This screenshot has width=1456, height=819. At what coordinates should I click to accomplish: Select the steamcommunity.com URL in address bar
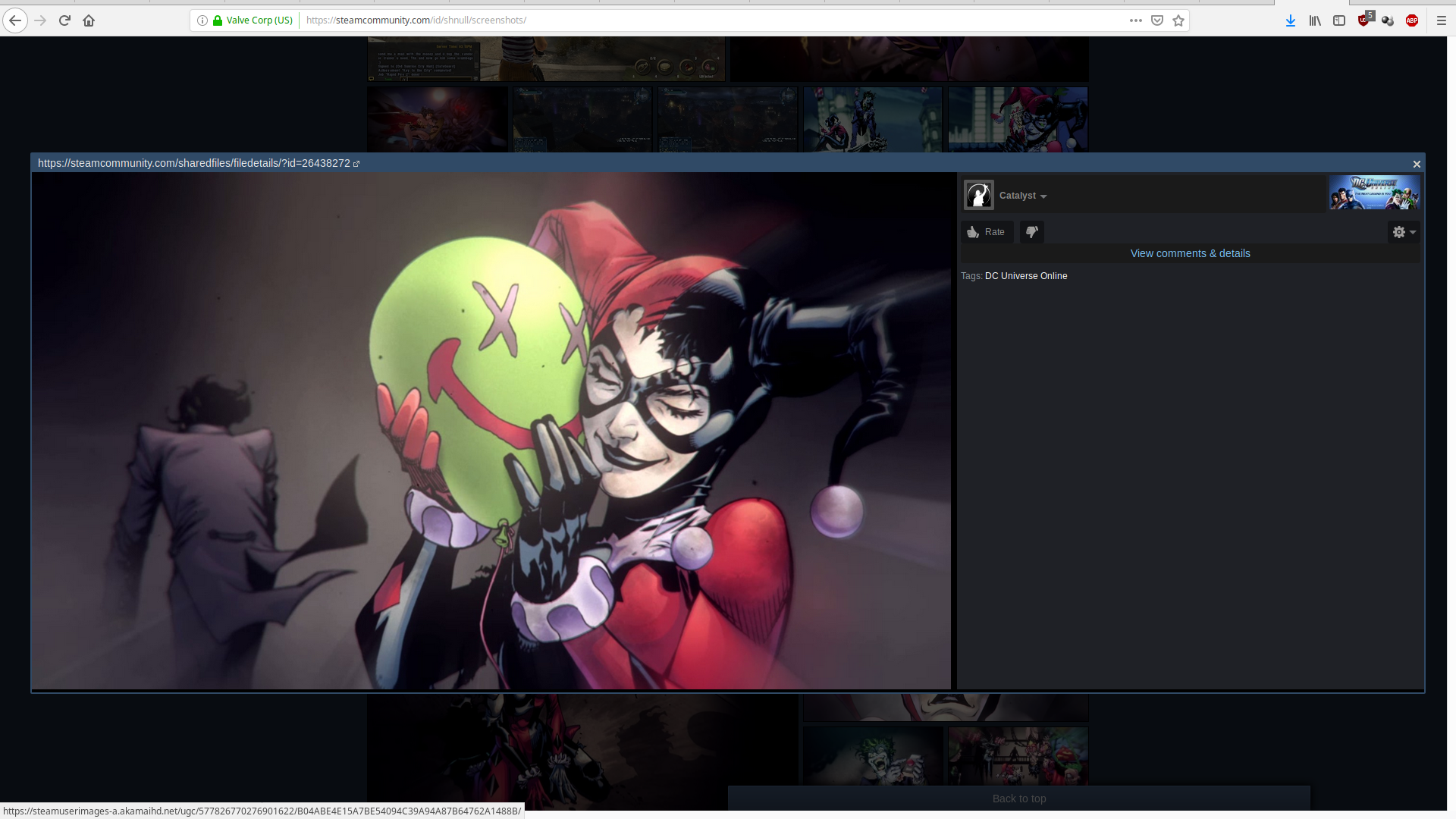416,20
